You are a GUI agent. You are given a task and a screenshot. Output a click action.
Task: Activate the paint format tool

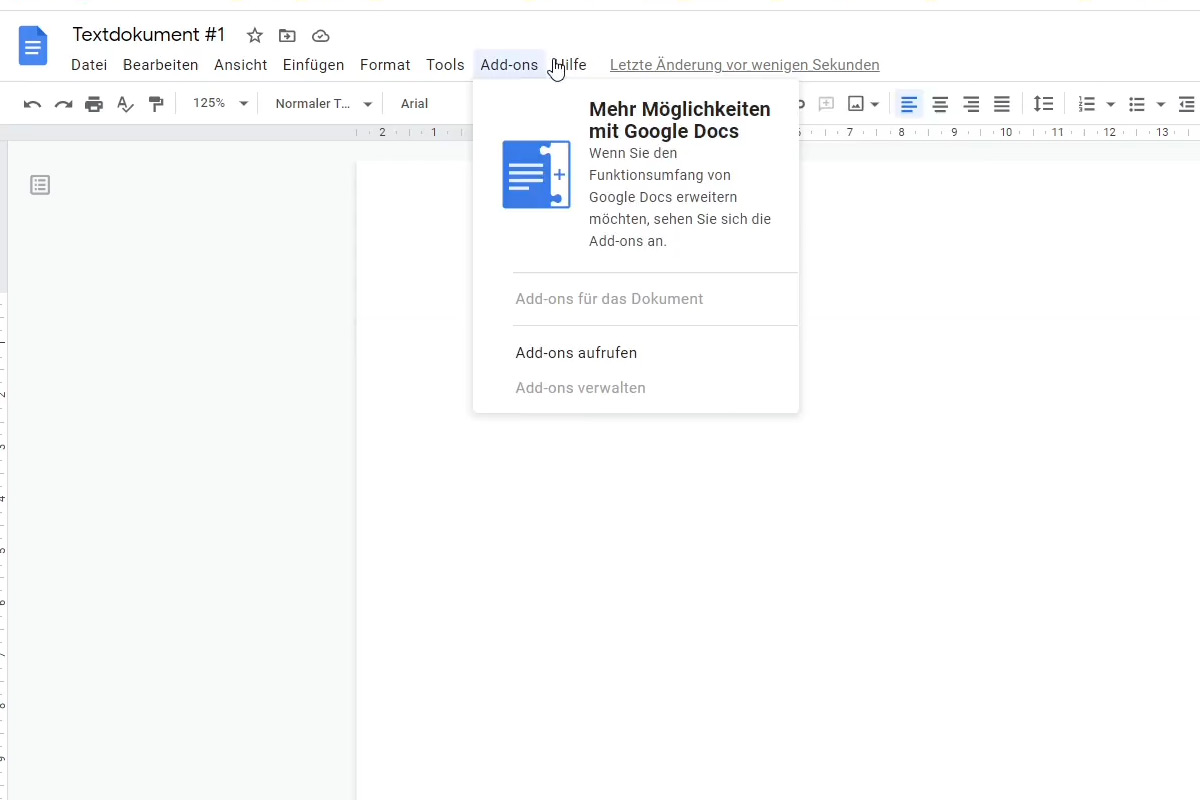coord(156,104)
